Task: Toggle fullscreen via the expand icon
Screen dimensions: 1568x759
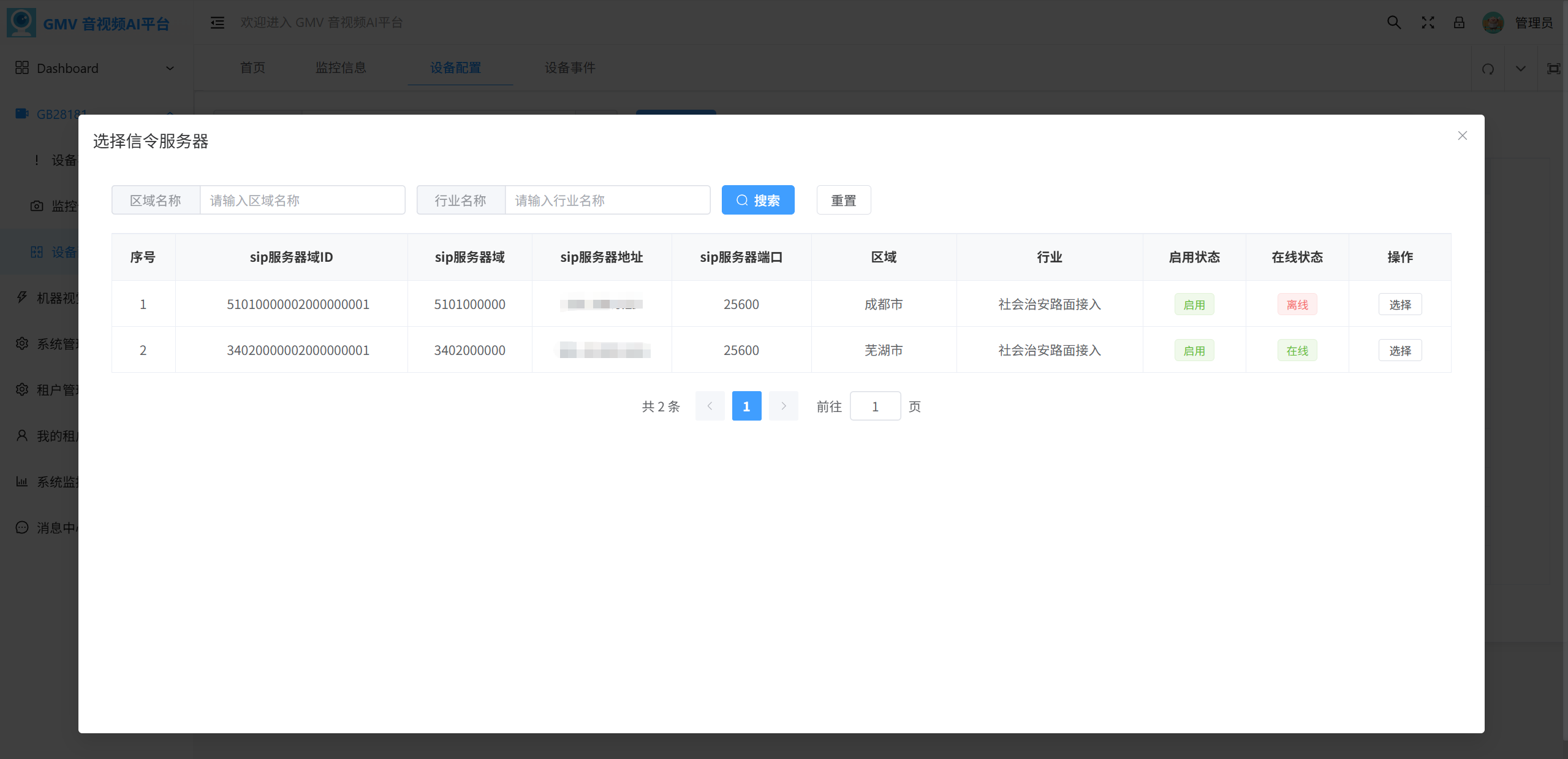Action: coord(1428,23)
